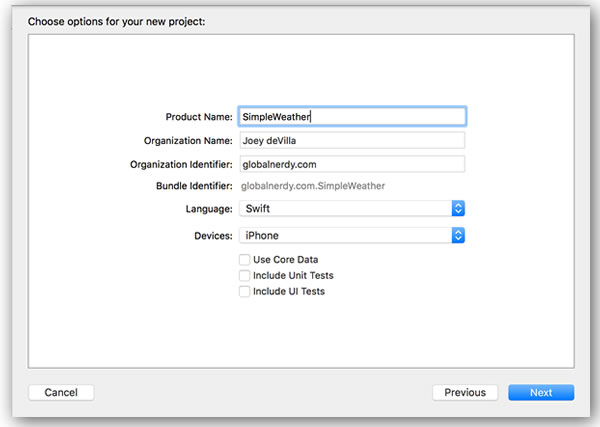
Task: Focus the Product Name field containing SimpleWeather
Action: (352, 116)
